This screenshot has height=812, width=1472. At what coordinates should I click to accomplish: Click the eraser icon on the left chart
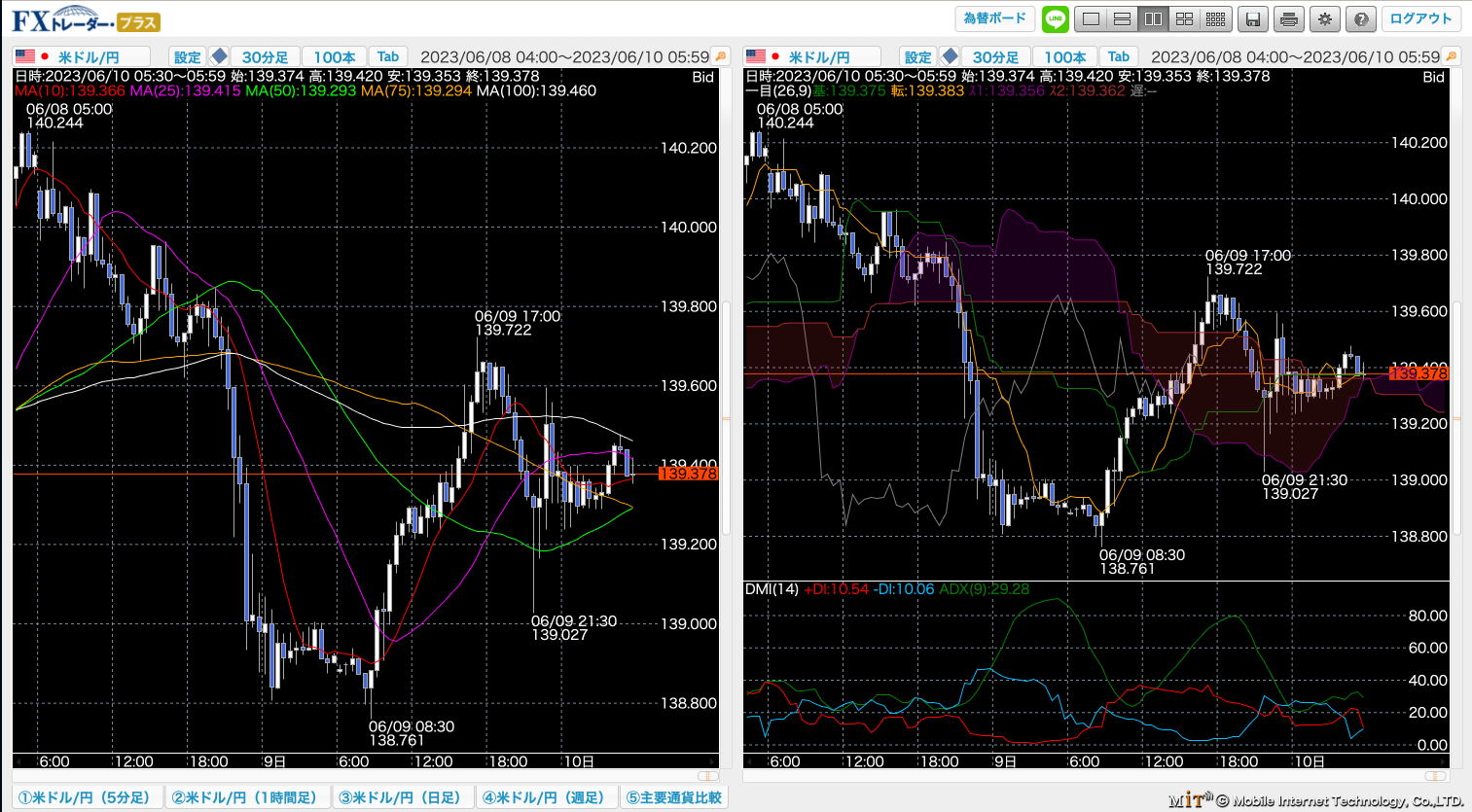(219, 56)
